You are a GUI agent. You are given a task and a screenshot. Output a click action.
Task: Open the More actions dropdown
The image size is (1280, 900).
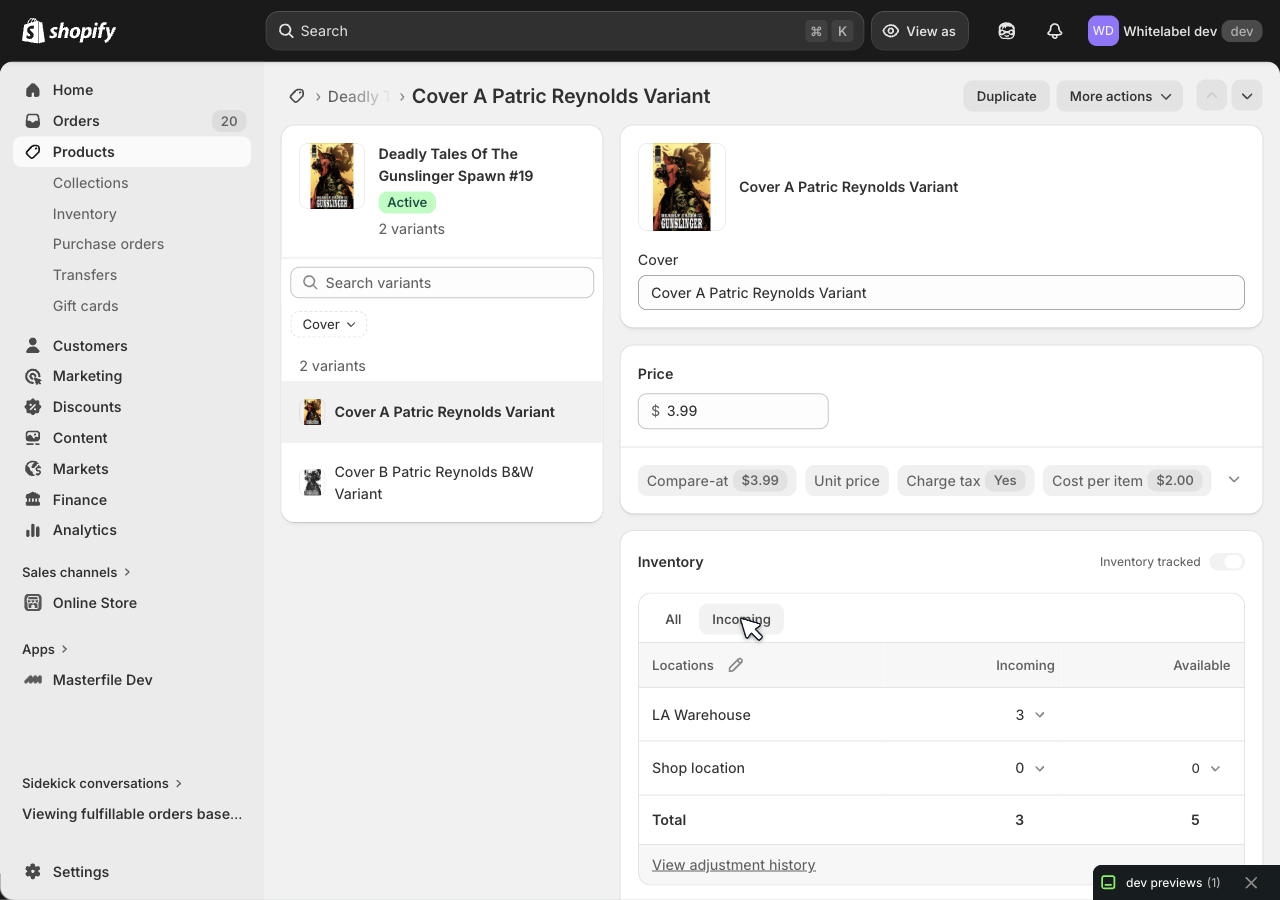coord(1120,96)
